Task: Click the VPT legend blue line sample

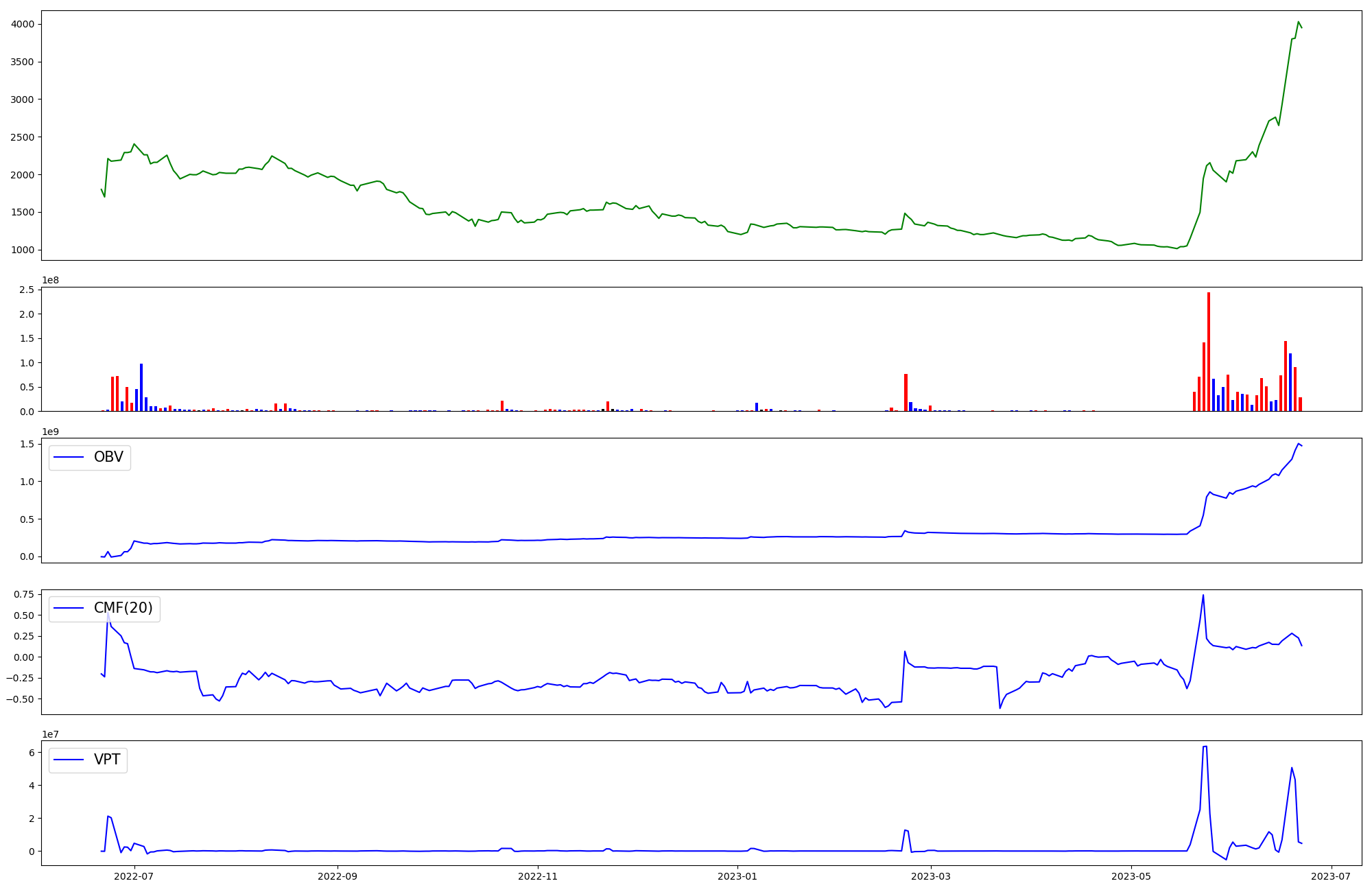Action: click(69, 760)
